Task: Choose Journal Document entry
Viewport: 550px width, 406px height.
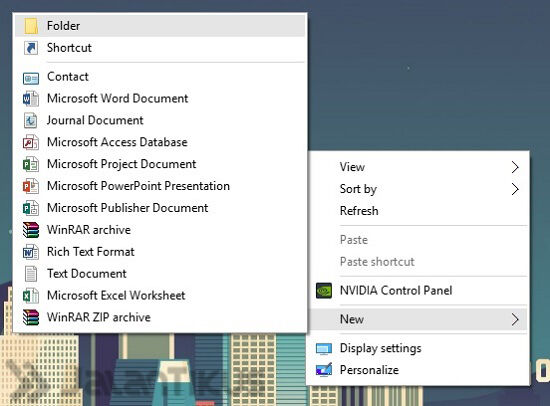Action: click(x=160, y=120)
